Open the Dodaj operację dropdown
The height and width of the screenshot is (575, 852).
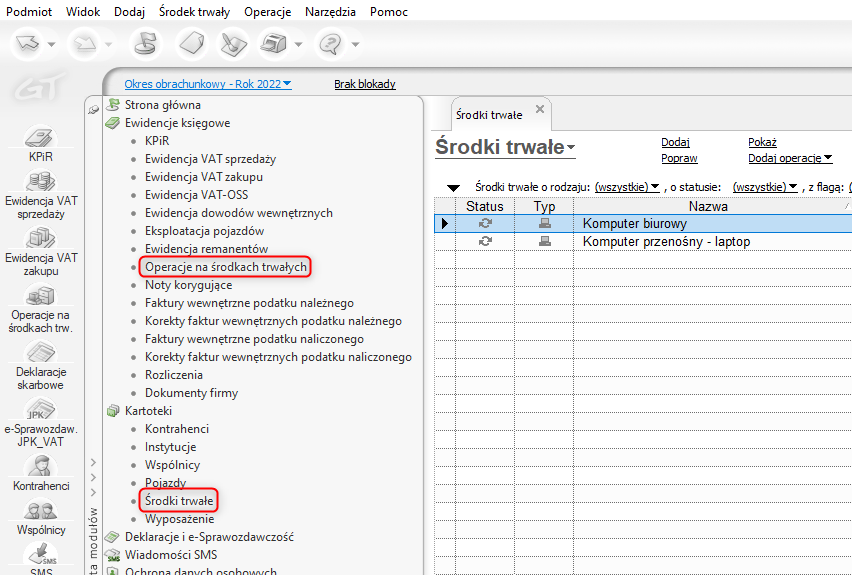790,158
